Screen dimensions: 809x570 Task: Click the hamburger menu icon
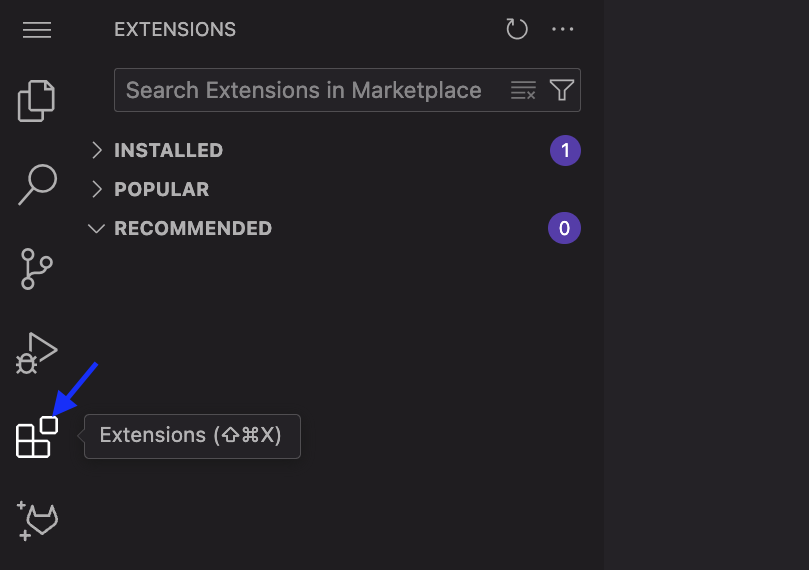pos(37,30)
